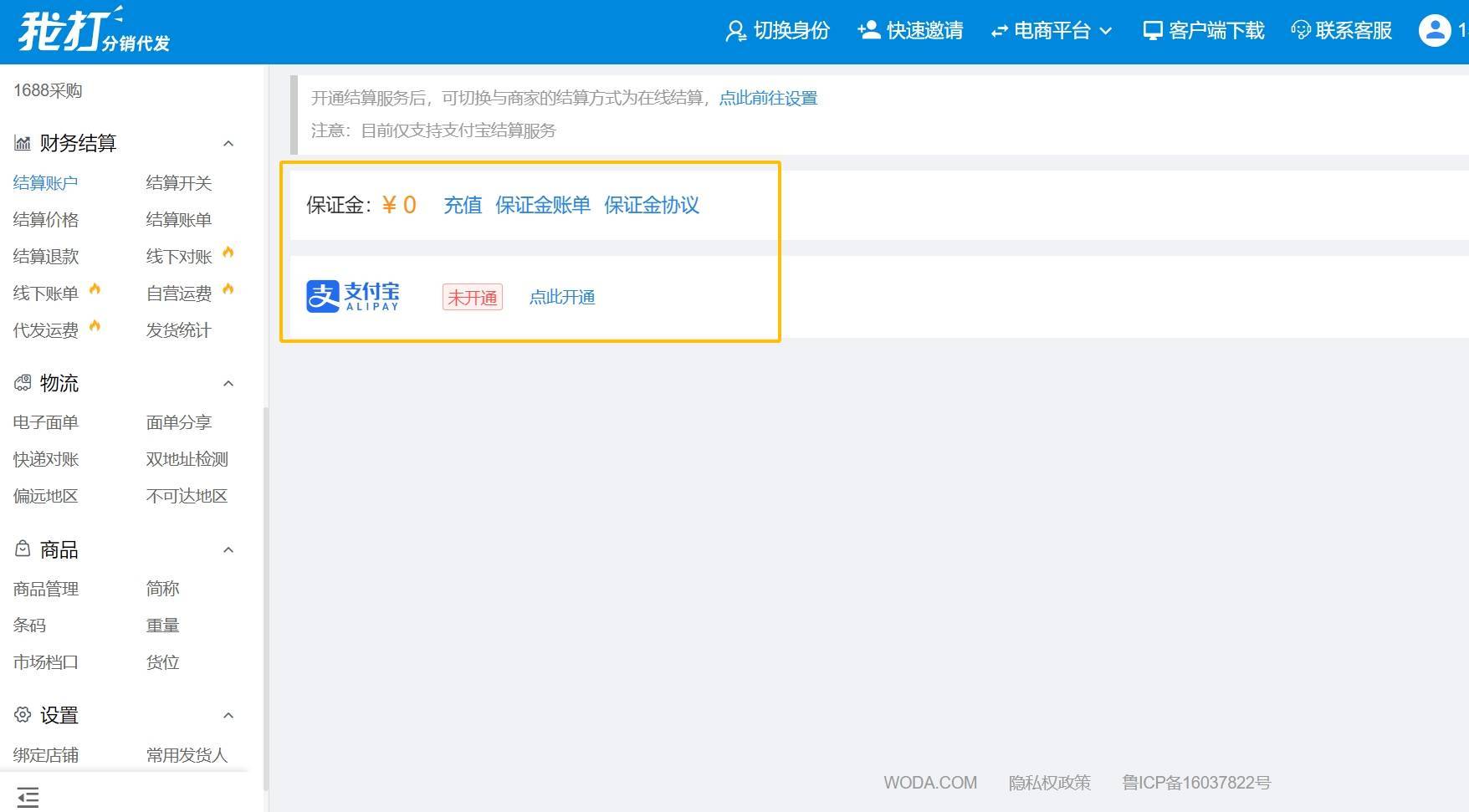Click the 快速邀请 add-user icon
1469x812 pixels.
point(868,30)
